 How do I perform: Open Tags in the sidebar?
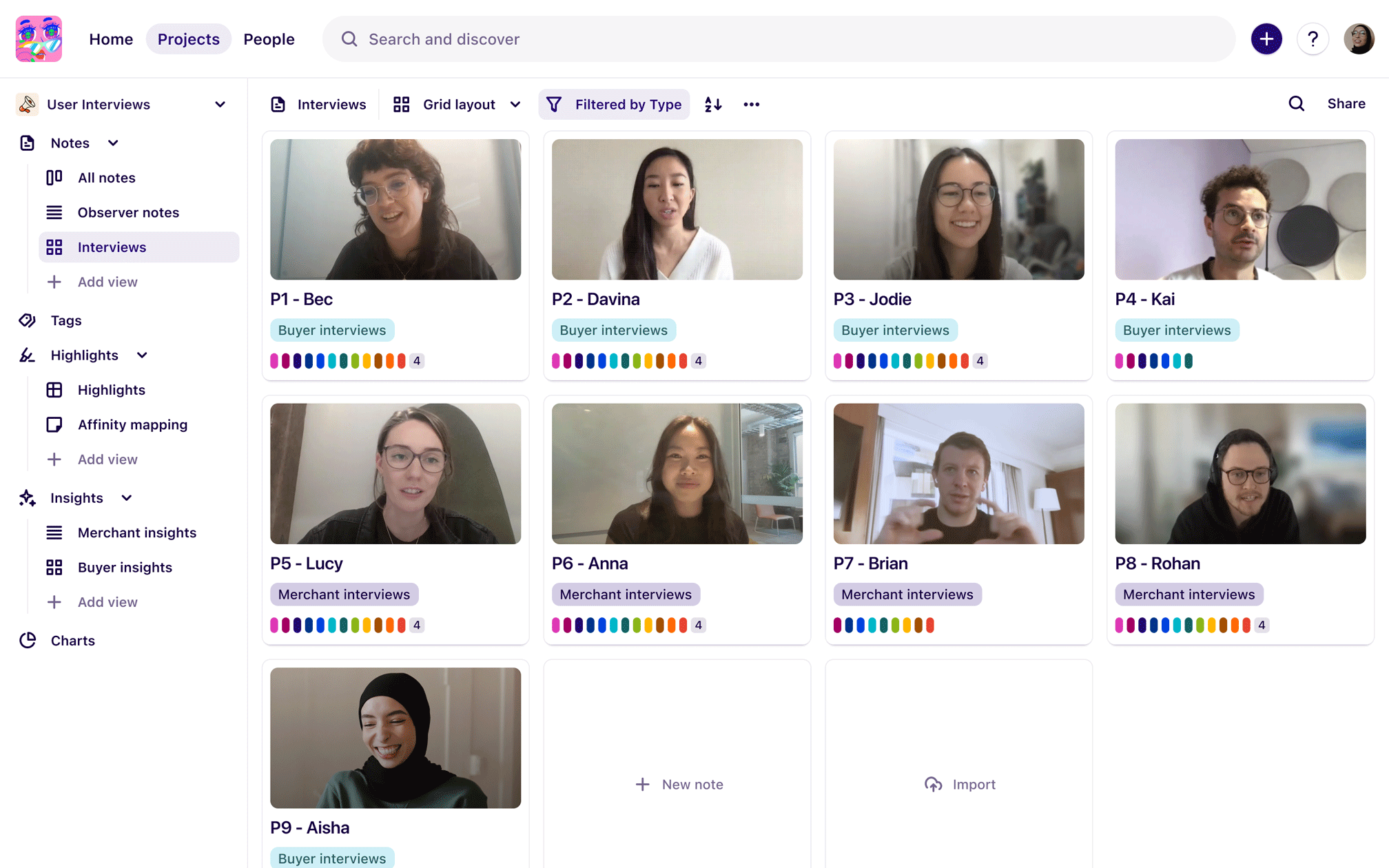[x=66, y=320]
